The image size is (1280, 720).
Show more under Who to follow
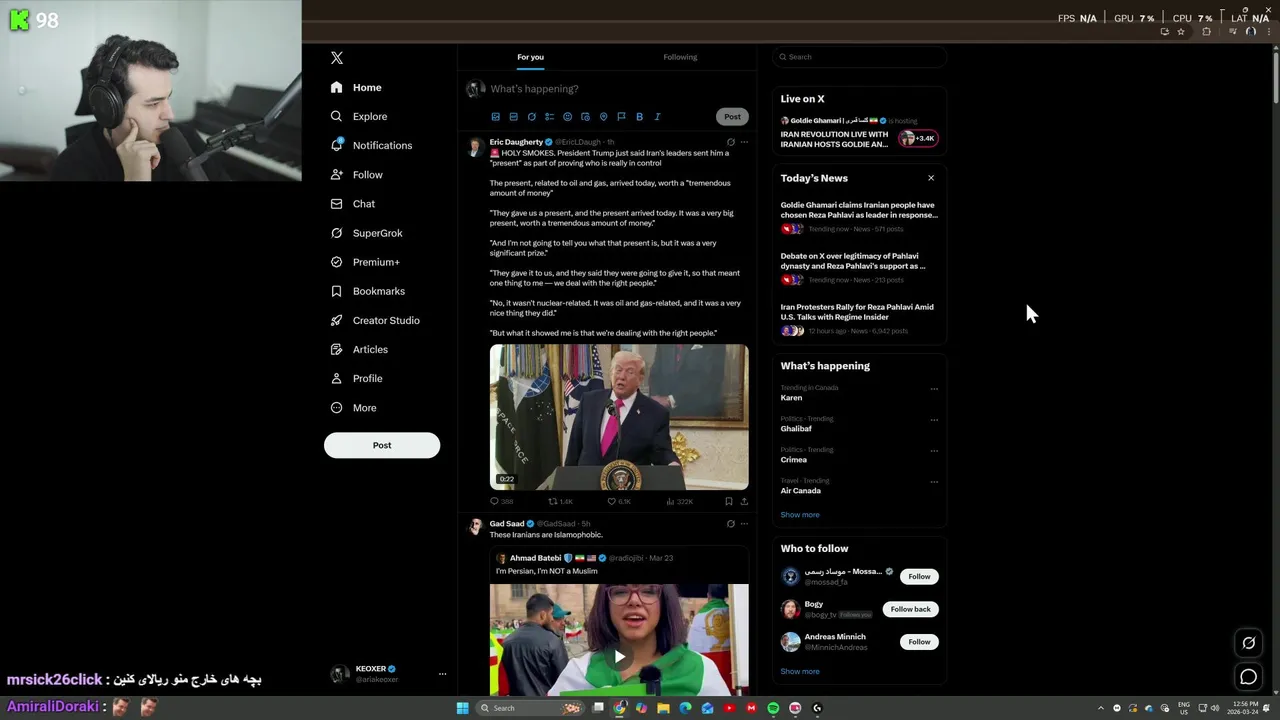click(x=800, y=672)
